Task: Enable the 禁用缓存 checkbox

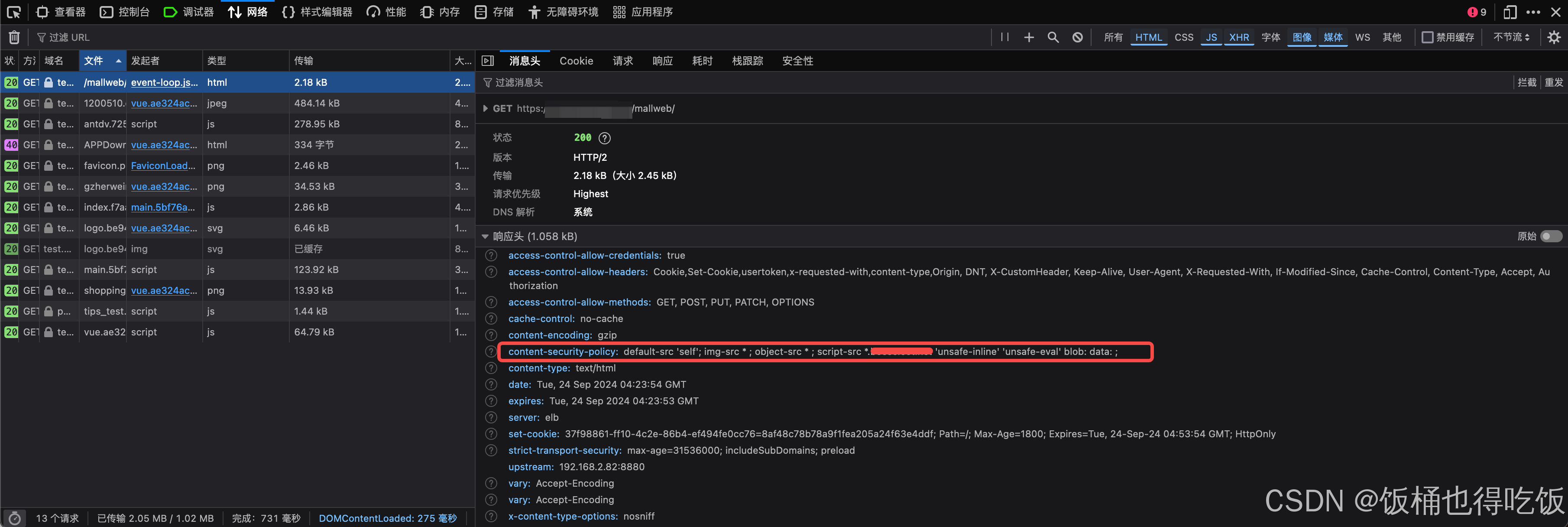Action: [1427, 37]
